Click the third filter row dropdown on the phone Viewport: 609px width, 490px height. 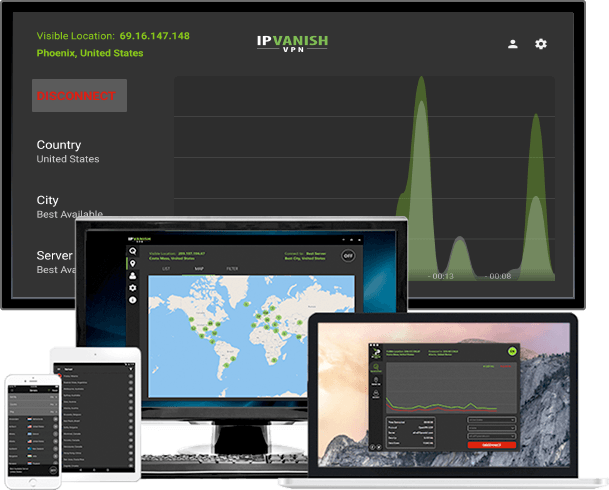coord(33,412)
